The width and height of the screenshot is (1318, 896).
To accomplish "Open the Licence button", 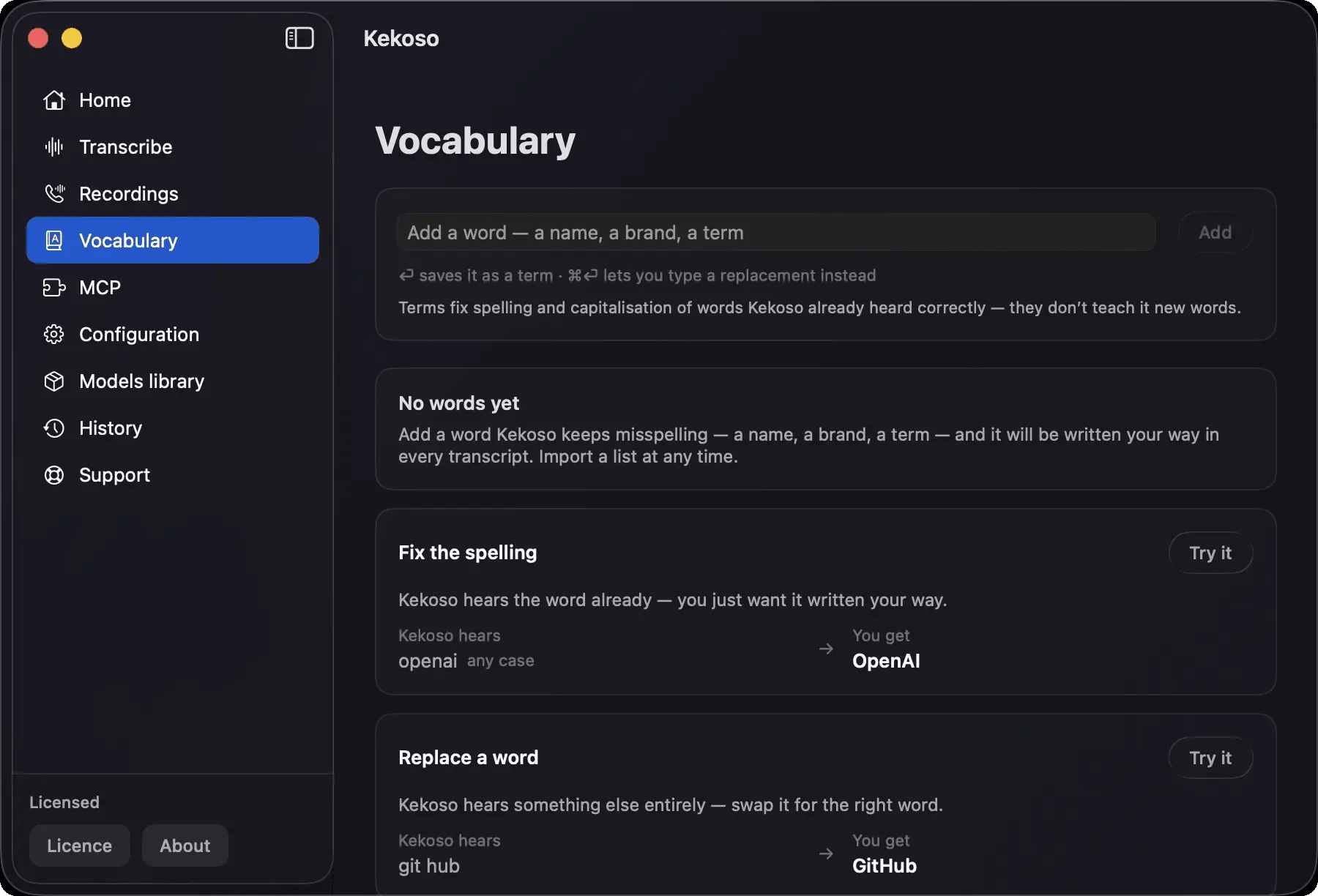I will (x=80, y=845).
